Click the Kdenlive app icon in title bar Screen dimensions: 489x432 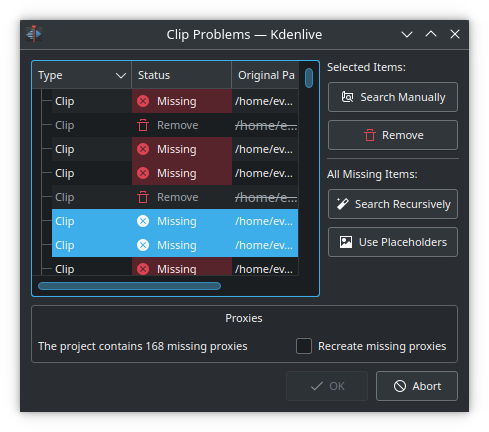[x=34, y=34]
